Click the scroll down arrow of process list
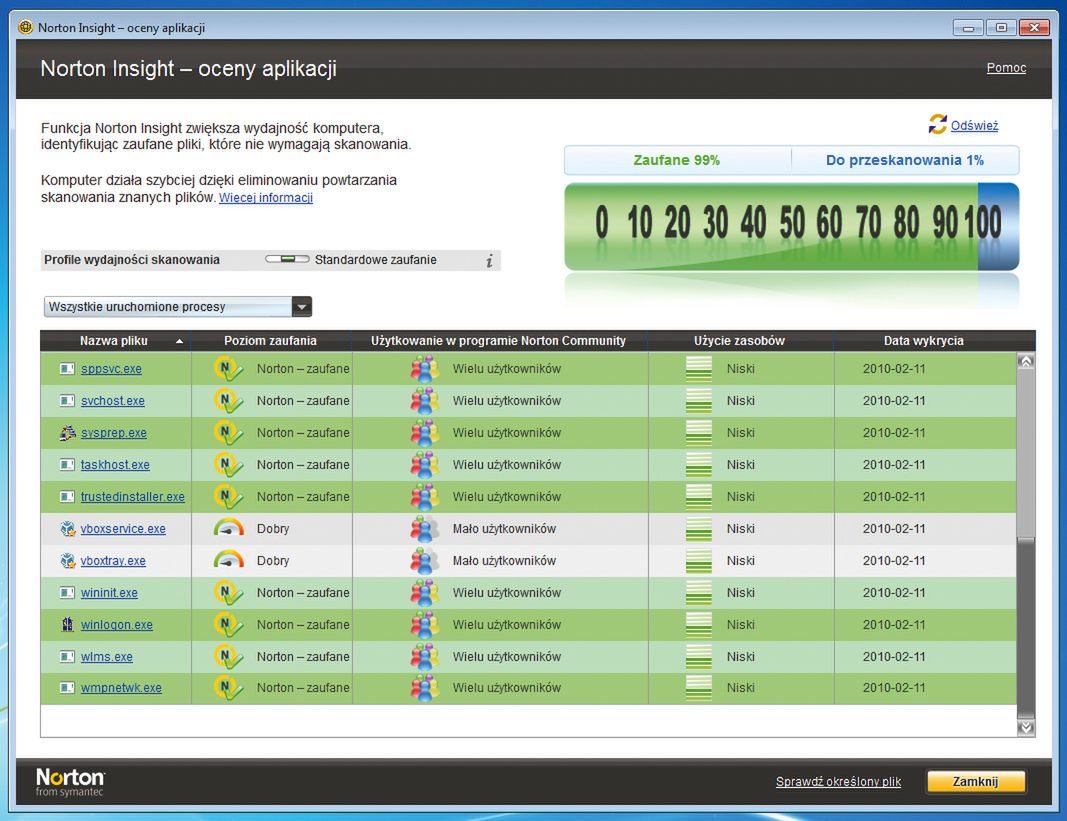 coord(1026,728)
